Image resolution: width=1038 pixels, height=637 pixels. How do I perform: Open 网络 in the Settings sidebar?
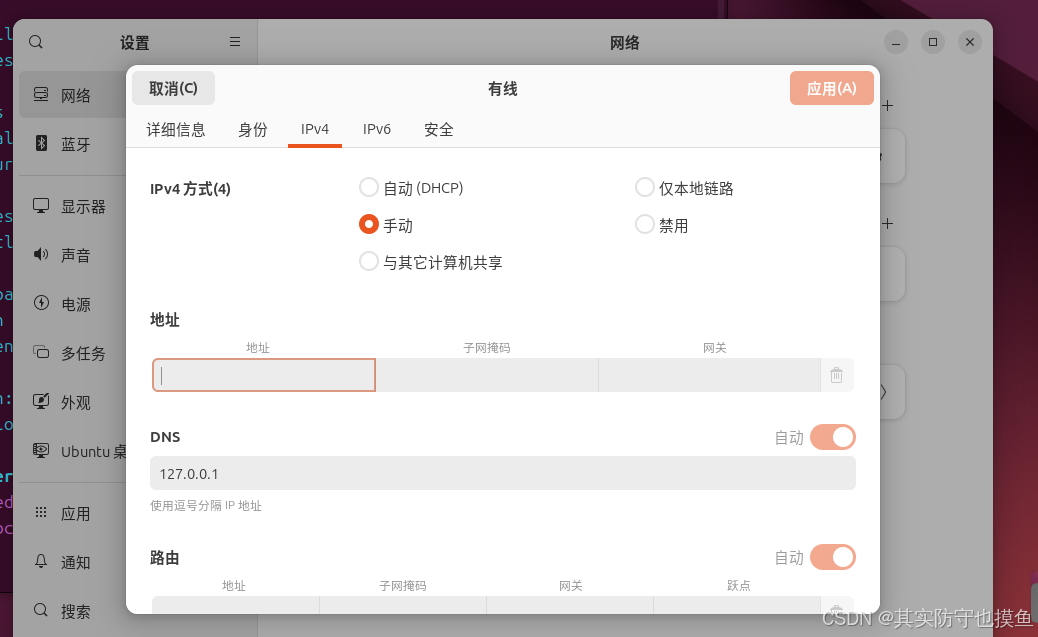[x=75, y=96]
